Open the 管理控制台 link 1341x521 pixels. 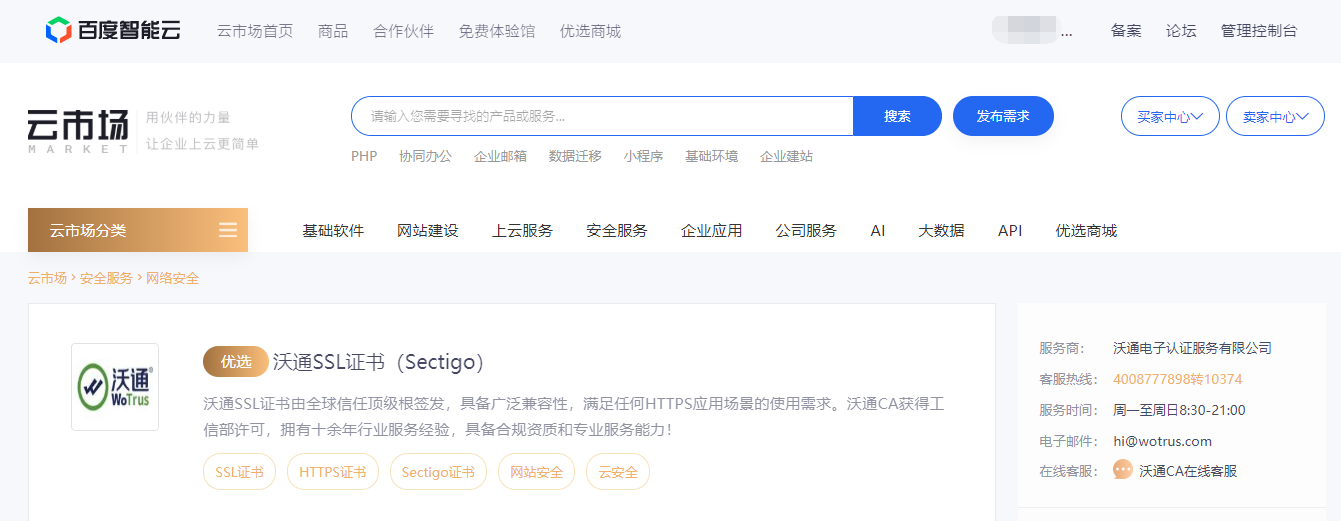click(x=1258, y=31)
